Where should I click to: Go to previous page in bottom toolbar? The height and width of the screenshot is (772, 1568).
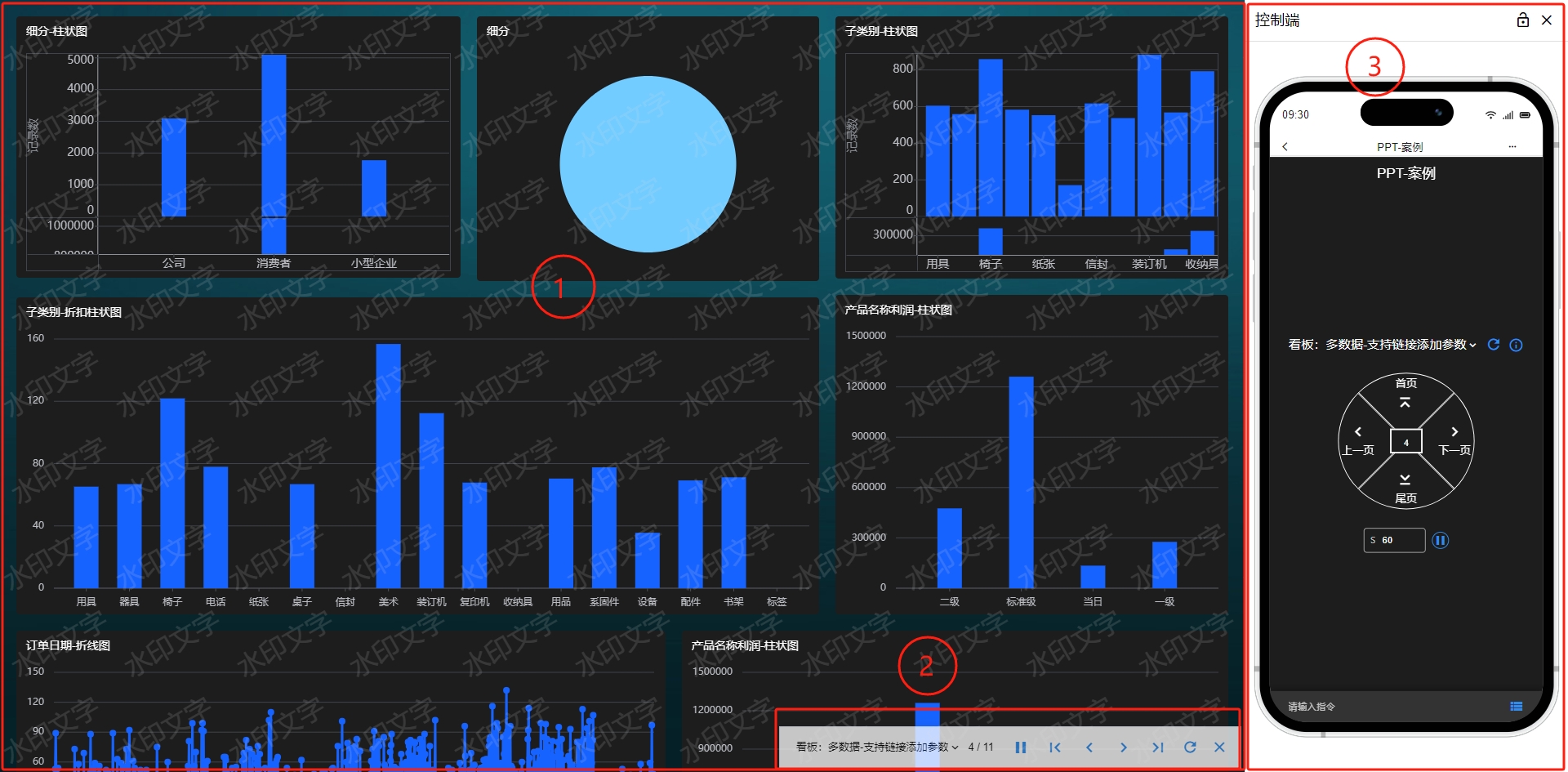(1089, 747)
